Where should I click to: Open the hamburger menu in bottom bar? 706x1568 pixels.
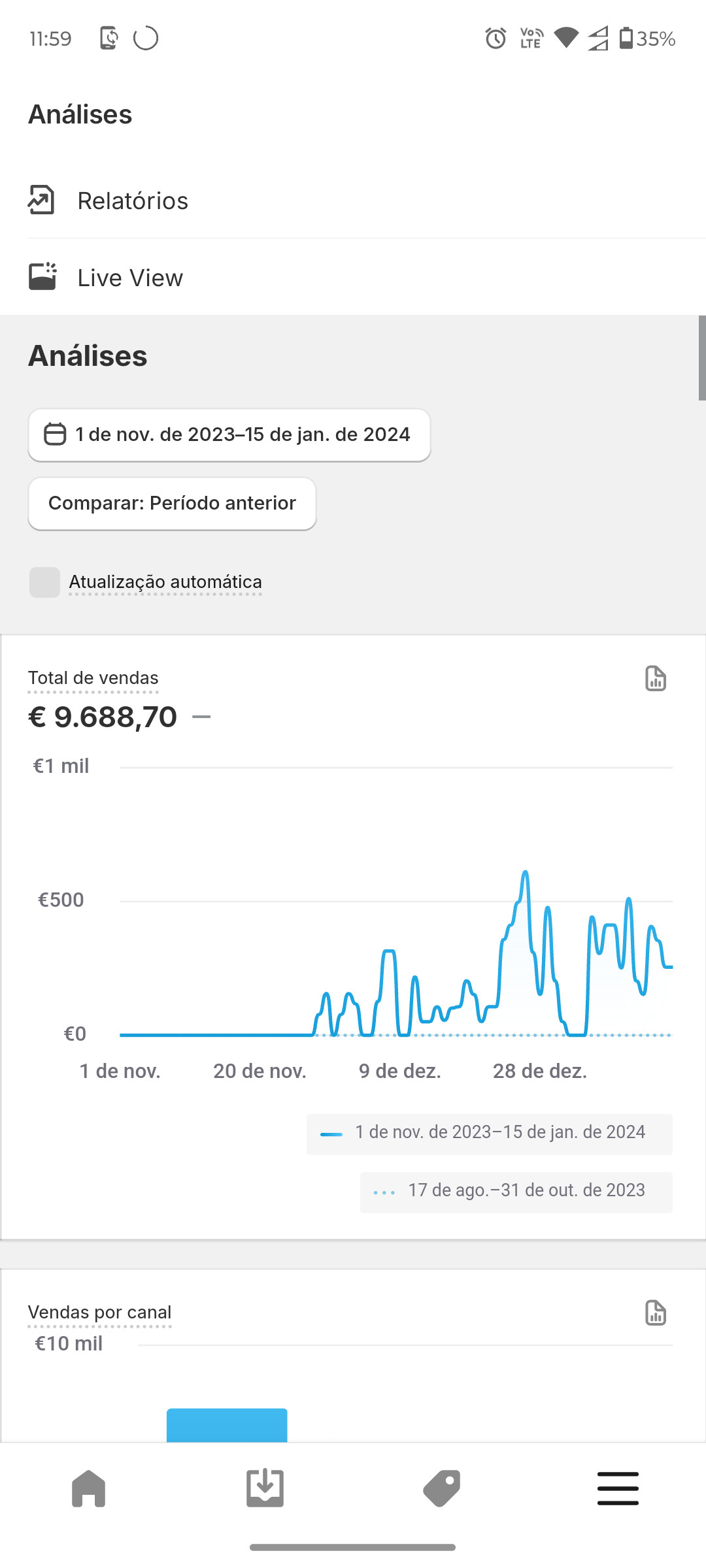coord(618,1488)
